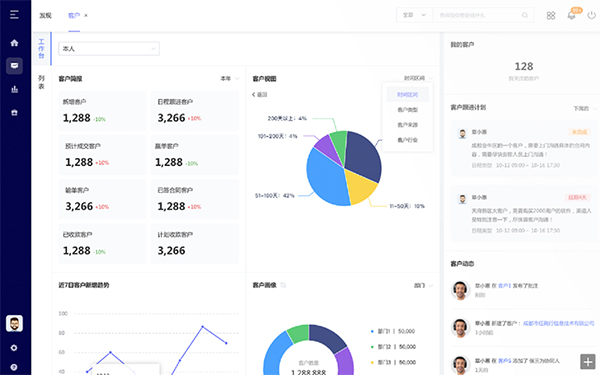Switch to the 列表 vertical tab
This screenshot has height=375, width=600.
(41, 82)
